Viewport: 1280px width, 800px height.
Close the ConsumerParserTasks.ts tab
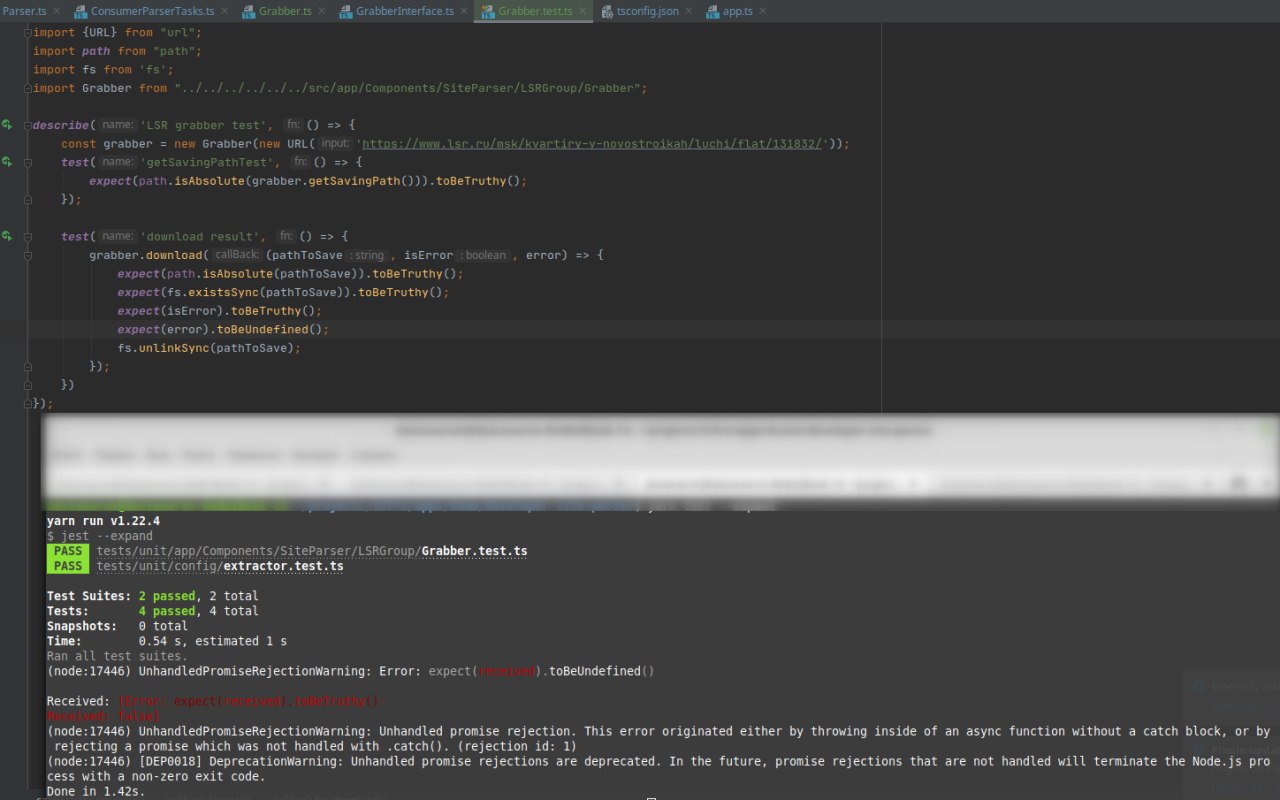click(223, 11)
